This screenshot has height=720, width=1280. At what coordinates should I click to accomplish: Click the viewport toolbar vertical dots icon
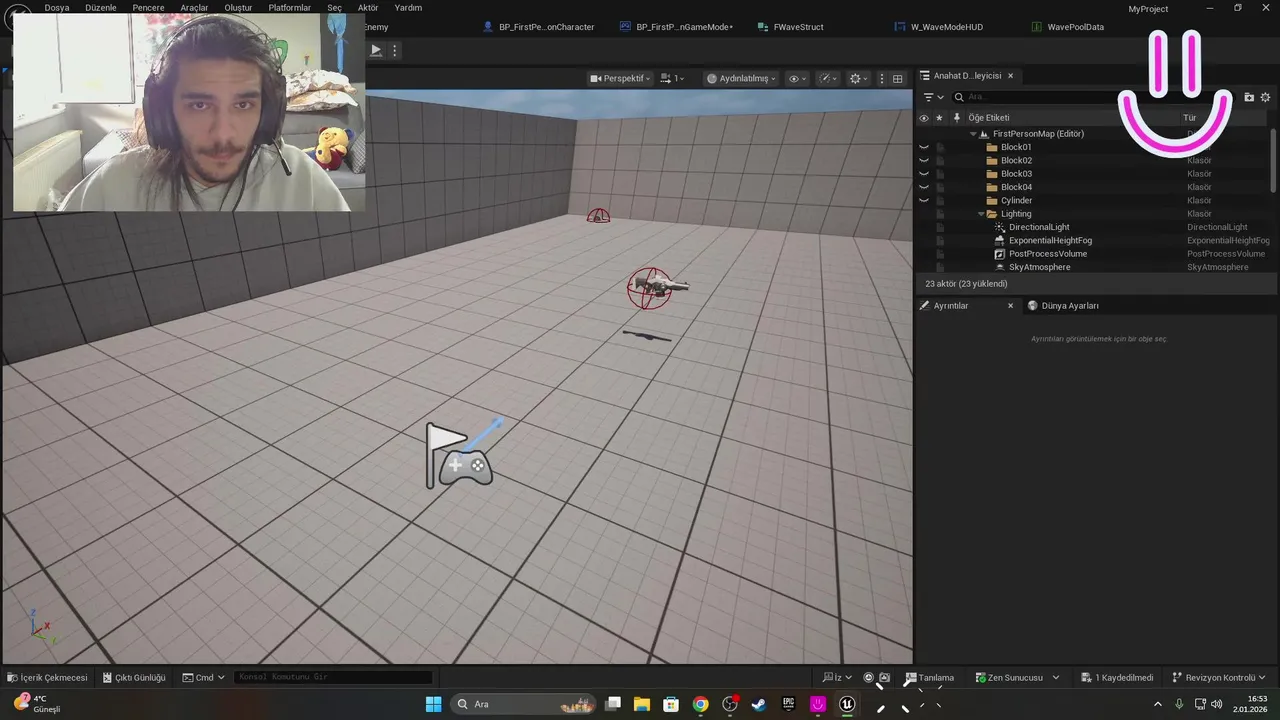[882, 78]
